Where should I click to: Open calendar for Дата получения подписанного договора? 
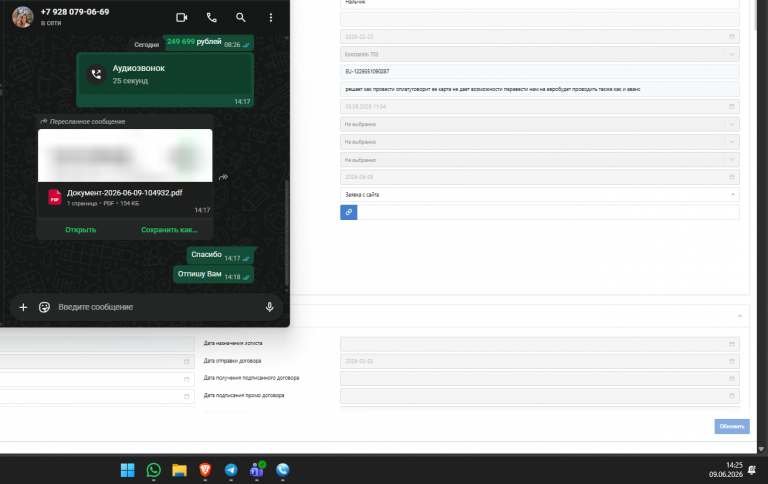731,378
